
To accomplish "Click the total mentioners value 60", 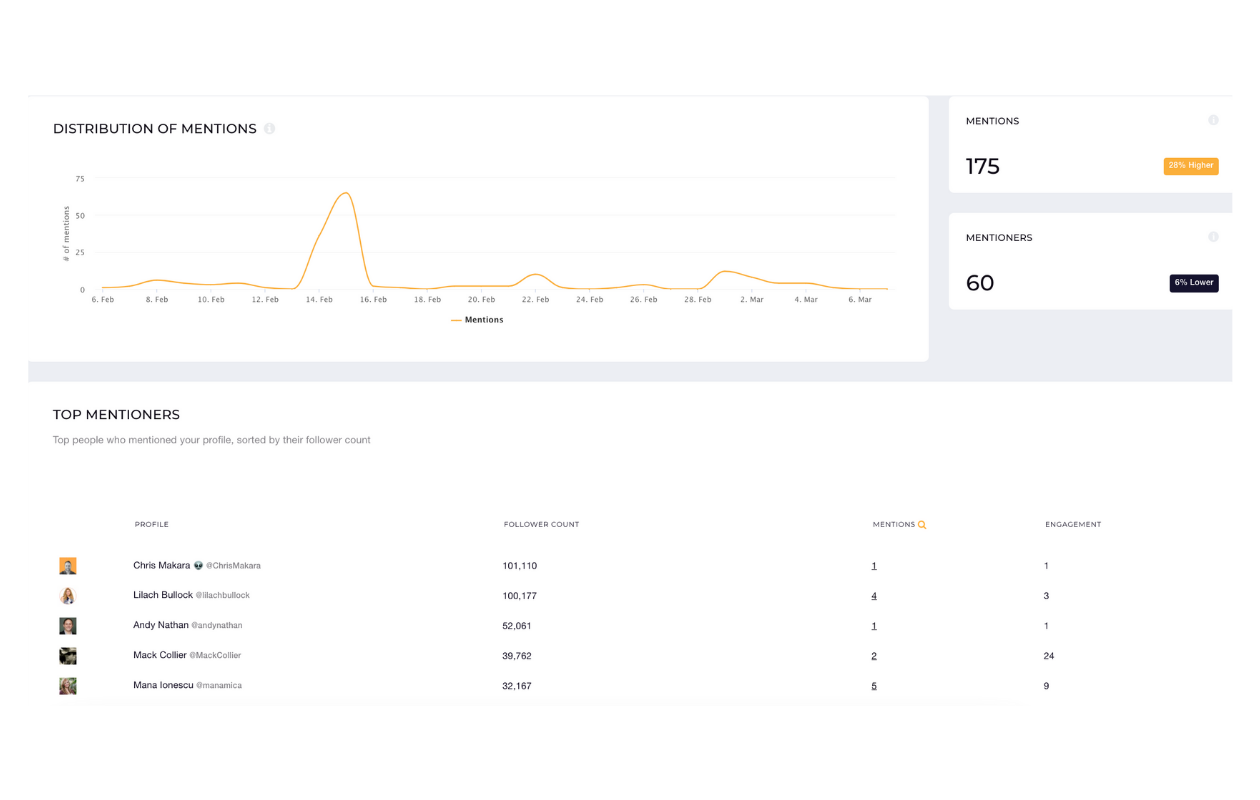I will tap(980, 283).
